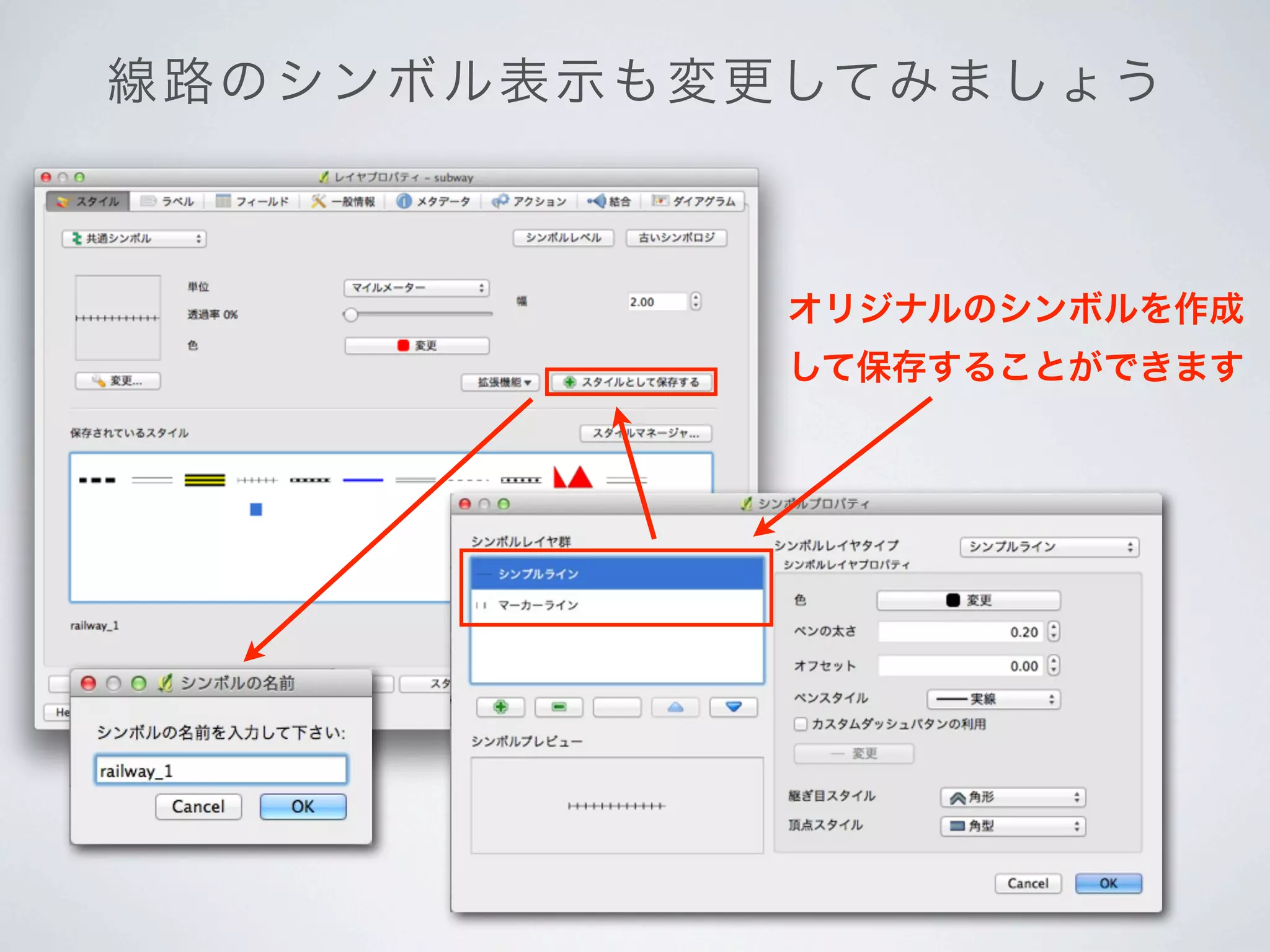Click the 幅 width stepper arrows
This screenshot has width=1270, height=952.
695,301
